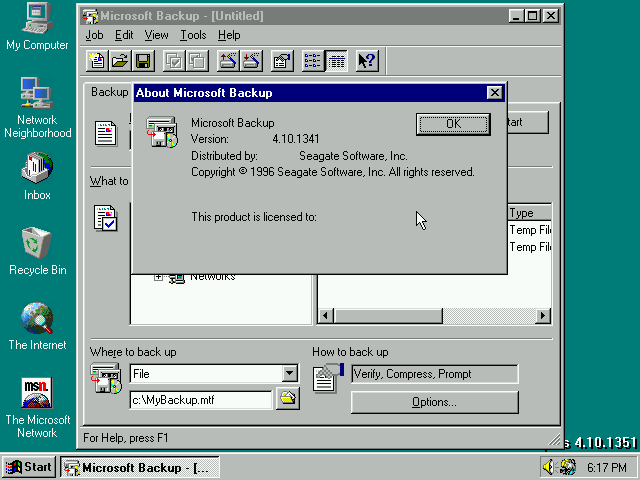The width and height of the screenshot is (640, 480).
Task: Click the Deselect all files toolbar icon
Action: click(198, 61)
